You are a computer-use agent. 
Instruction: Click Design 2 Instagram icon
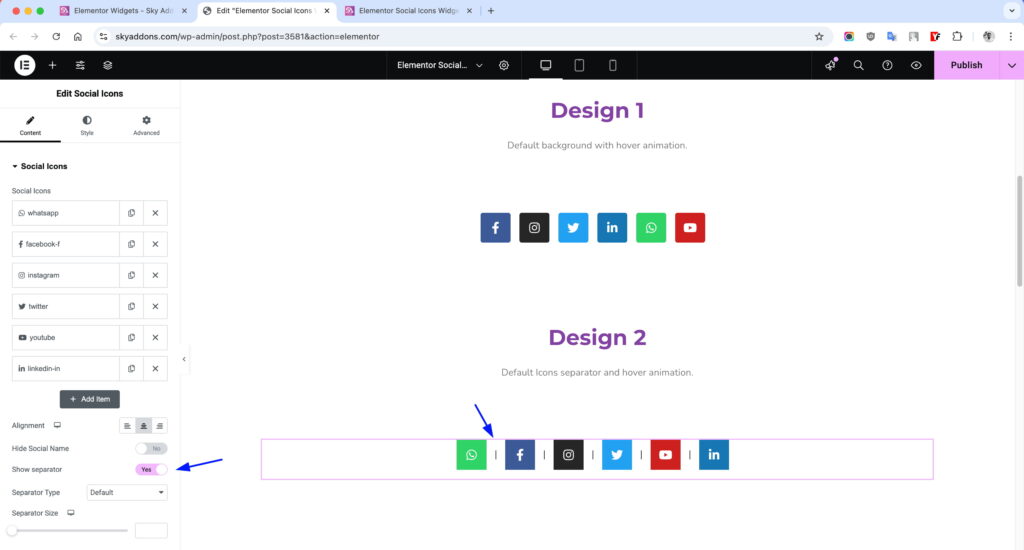click(568, 455)
